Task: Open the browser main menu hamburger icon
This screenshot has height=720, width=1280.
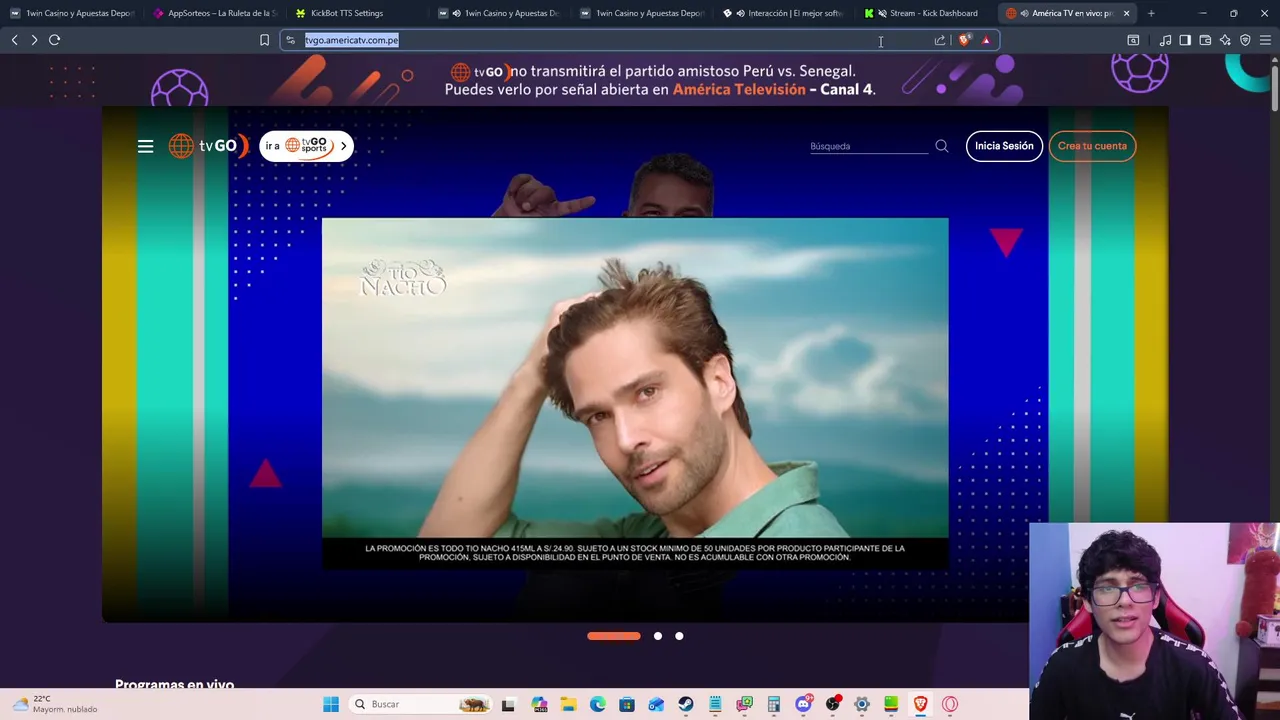Action: tap(1266, 40)
